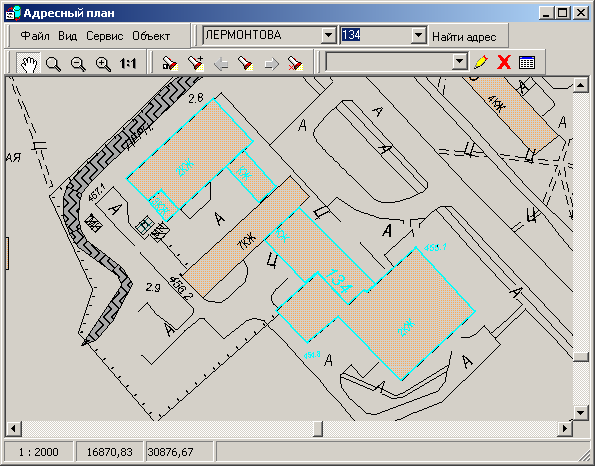Open the table view icon
Image resolution: width=595 pixels, height=466 pixels.
click(527, 62)
